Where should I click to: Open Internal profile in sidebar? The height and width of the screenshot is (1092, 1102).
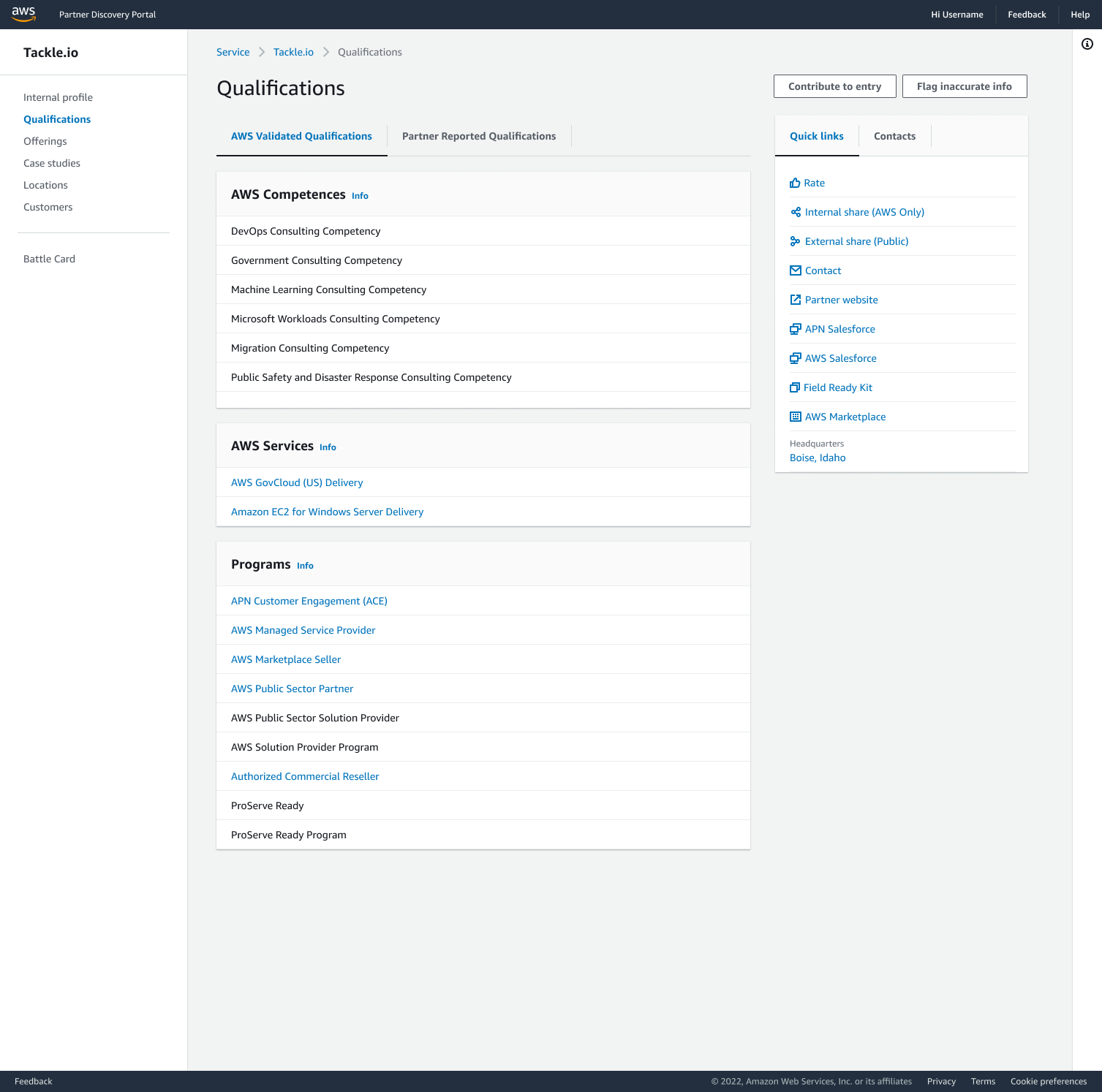click(58, 97)
